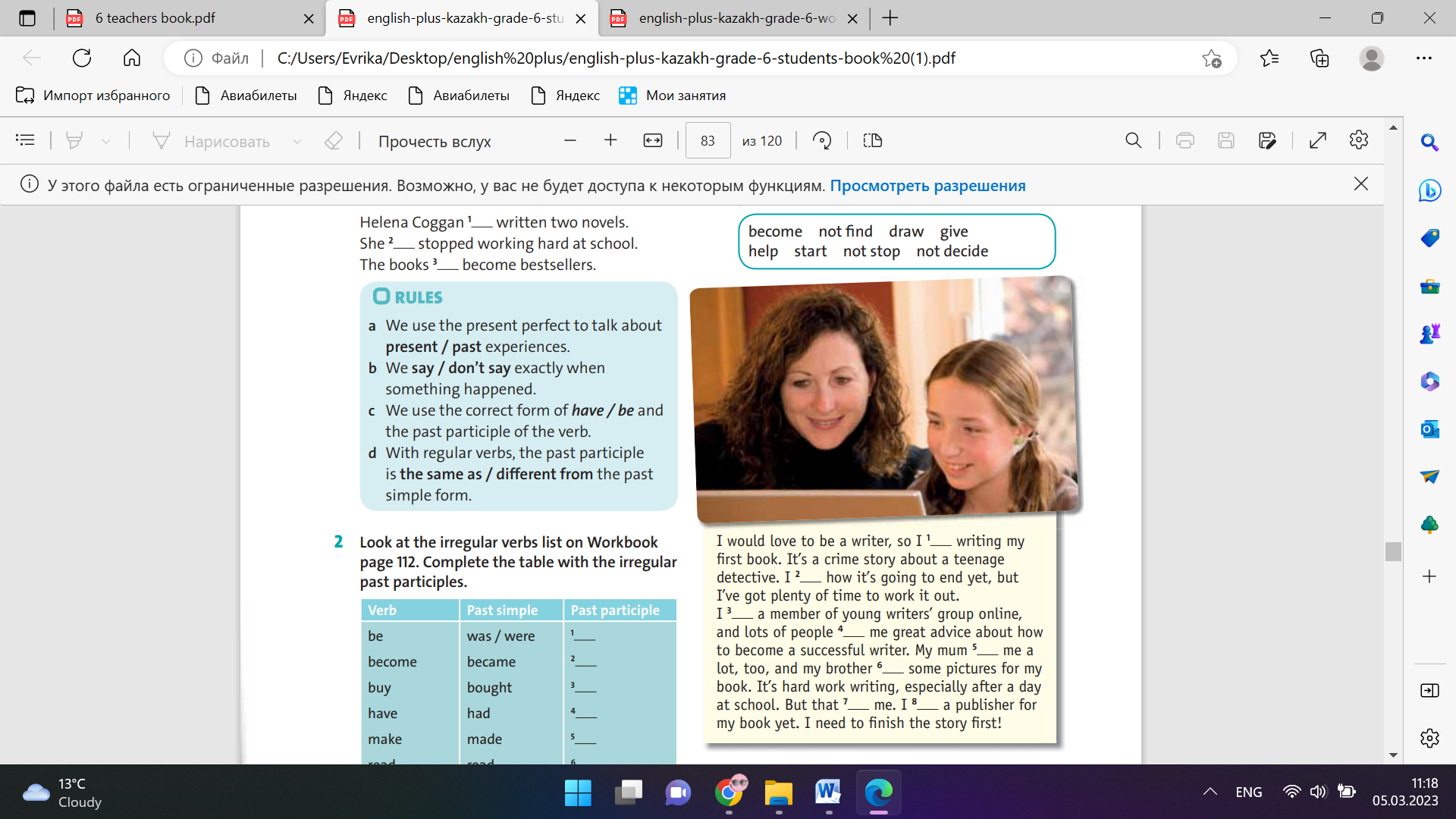Open sidebar settings gear
The image size is (1456, 819).
pyautogui.click(x=1429, y=738)
